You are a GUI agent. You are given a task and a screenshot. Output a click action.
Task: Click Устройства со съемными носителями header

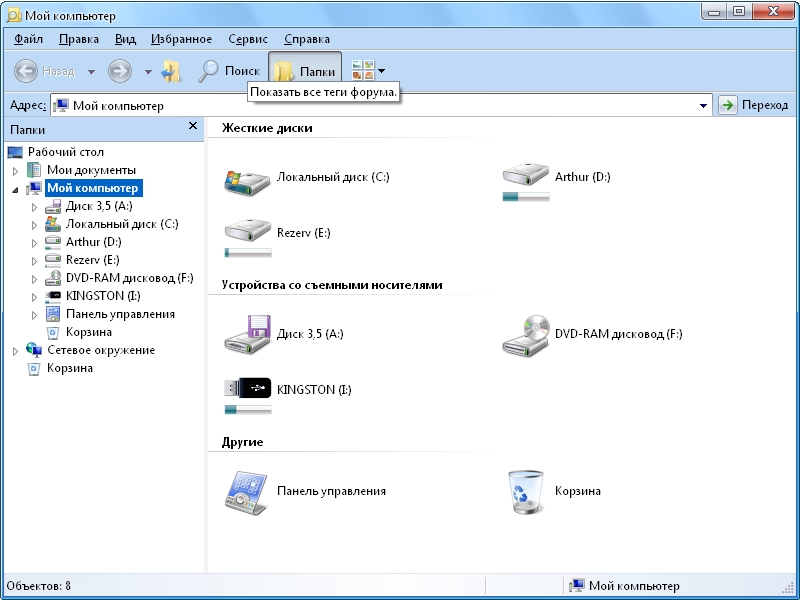point(332,285)
